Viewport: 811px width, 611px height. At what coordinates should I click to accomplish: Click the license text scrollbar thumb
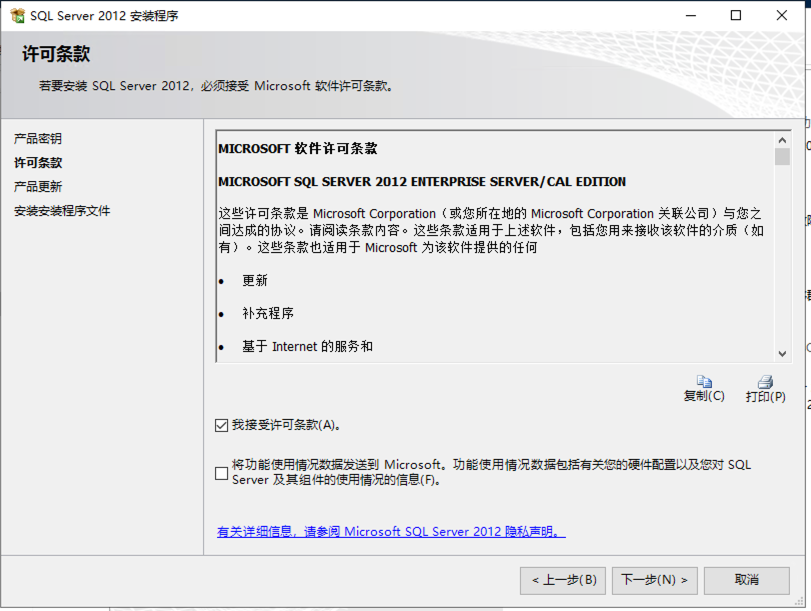tap(782, 157)
